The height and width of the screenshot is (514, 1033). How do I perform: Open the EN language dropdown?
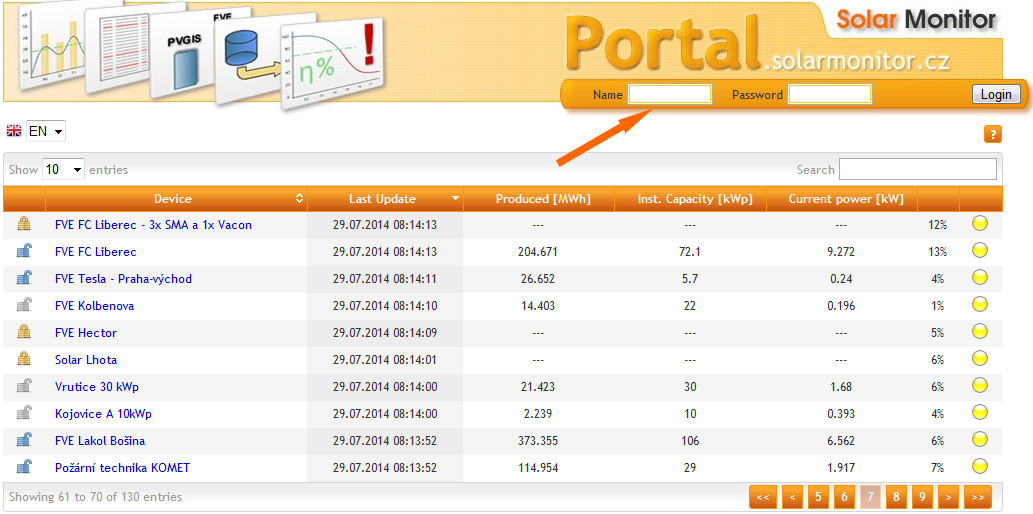46,131
